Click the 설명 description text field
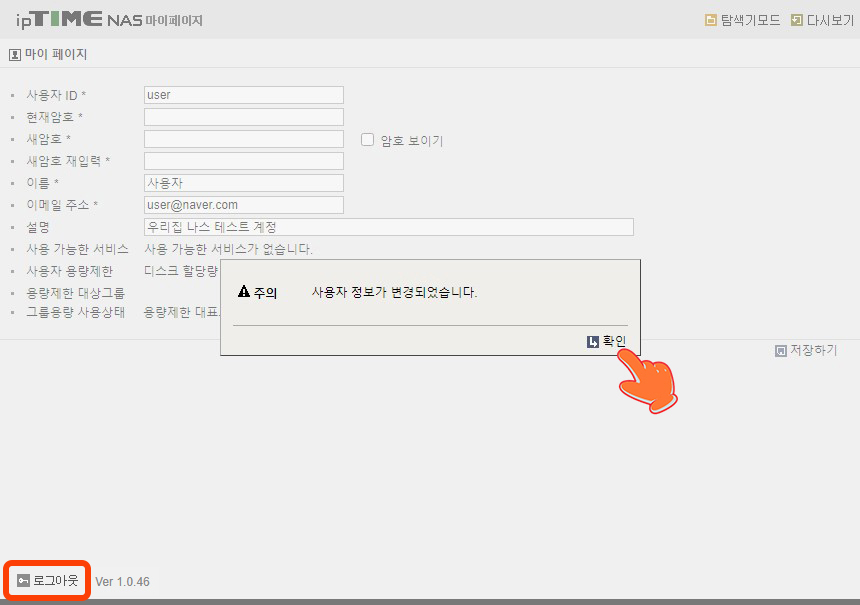Image resolution: width=860 pixels, height=605 pixels. click(388, 227)
